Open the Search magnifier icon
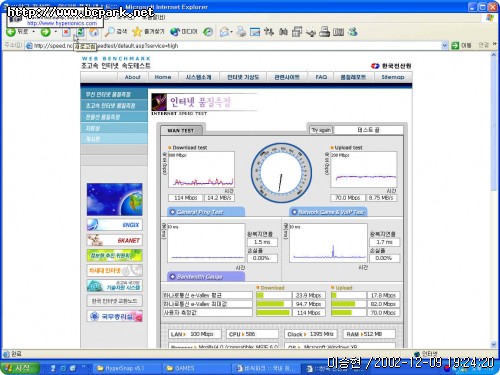This screenshot has height=375, width=500. (x=109, y=32)
